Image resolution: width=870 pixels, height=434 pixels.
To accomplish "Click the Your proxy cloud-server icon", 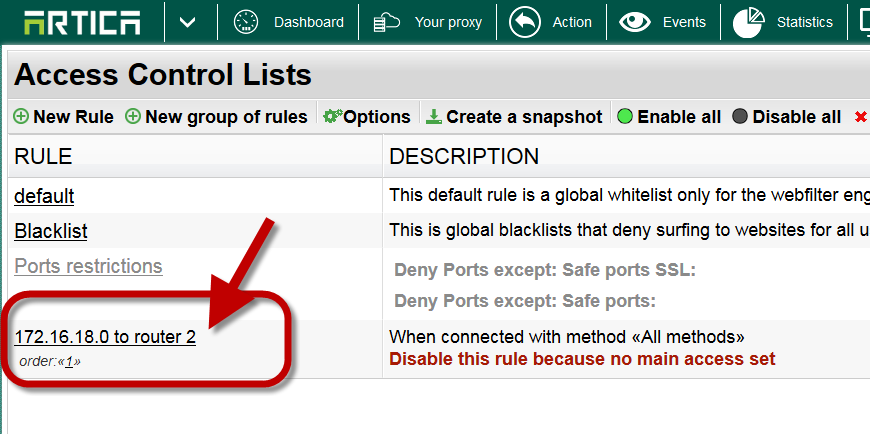I will (386, 23).
